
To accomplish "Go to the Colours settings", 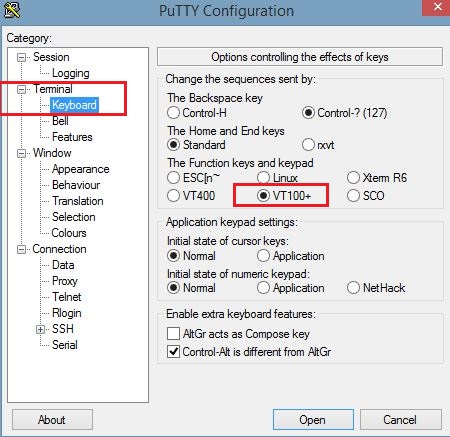I will (69, 233).
